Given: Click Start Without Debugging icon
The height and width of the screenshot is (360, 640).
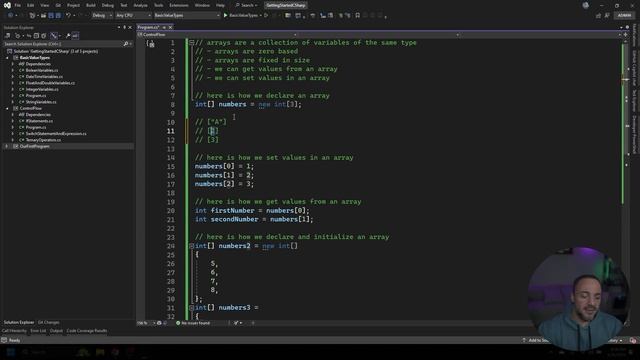Looking at the screenshot, I should point(266,16).
